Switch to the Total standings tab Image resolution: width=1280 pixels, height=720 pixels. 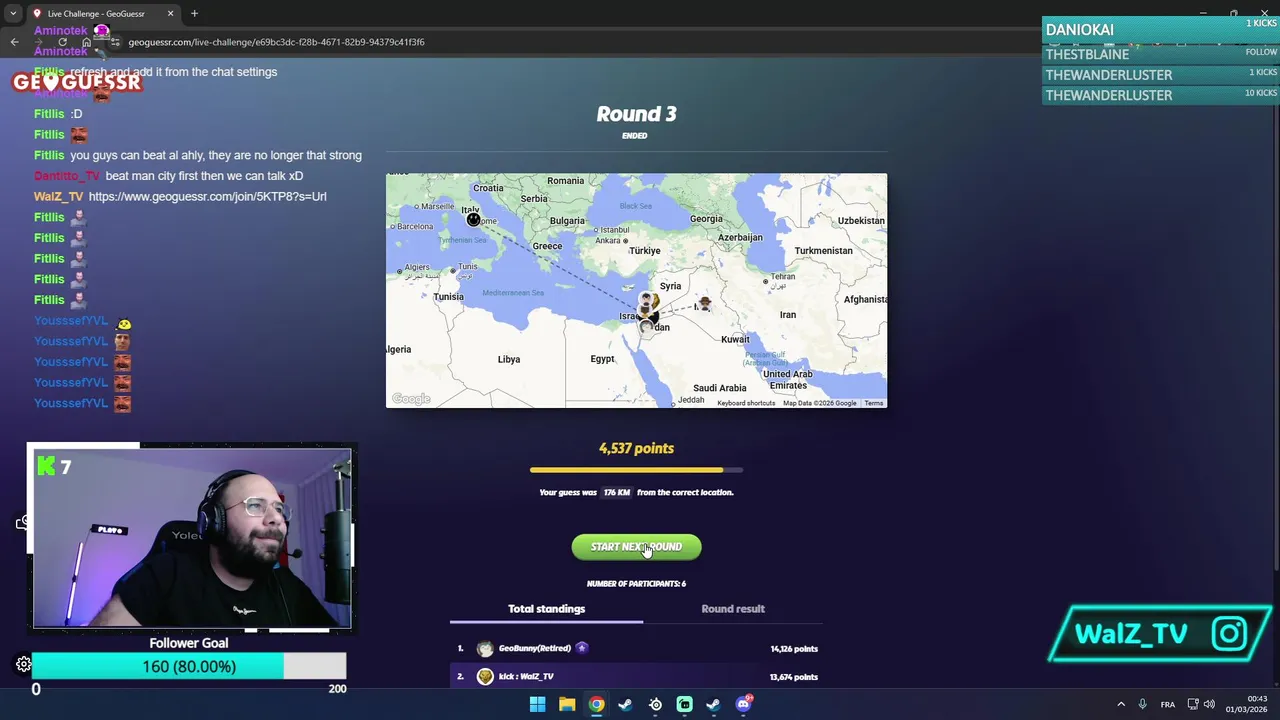[x=546, y=609]
